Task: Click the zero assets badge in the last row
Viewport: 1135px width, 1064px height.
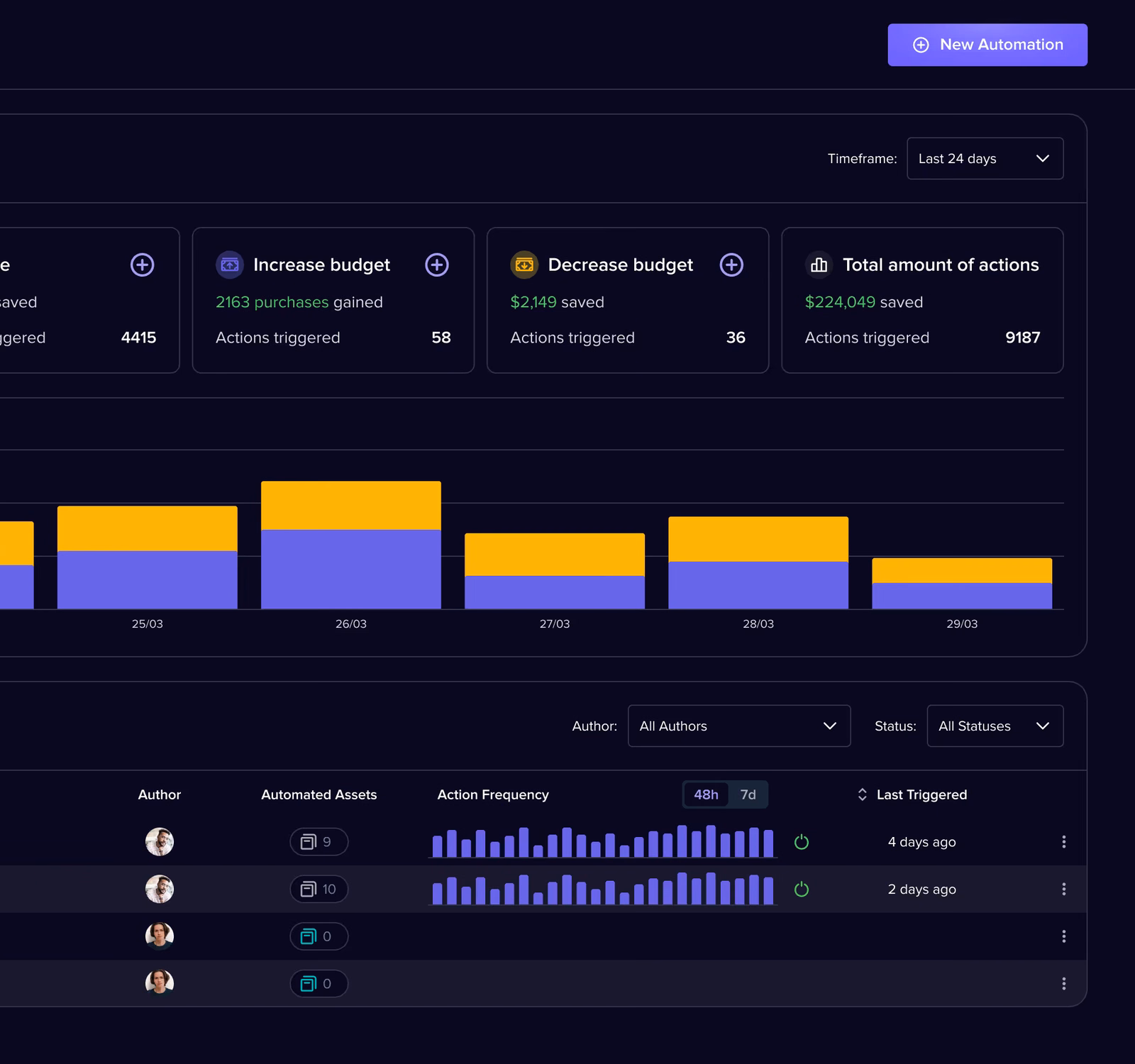Action: tap(319, 983)
